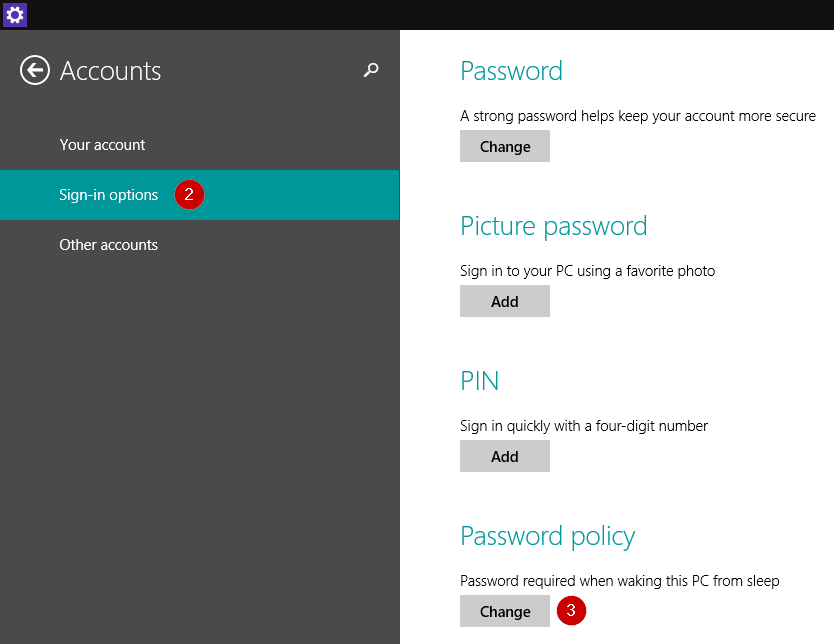Click the Password policy heading
Screen dimensions: 834x644
547,536
